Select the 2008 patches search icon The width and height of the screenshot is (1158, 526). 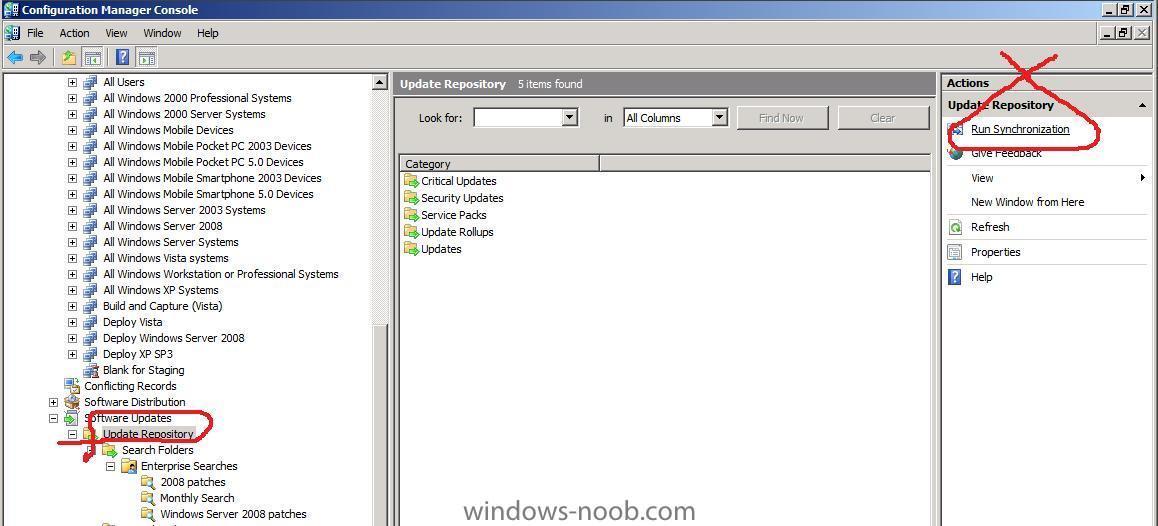[148, 482]
